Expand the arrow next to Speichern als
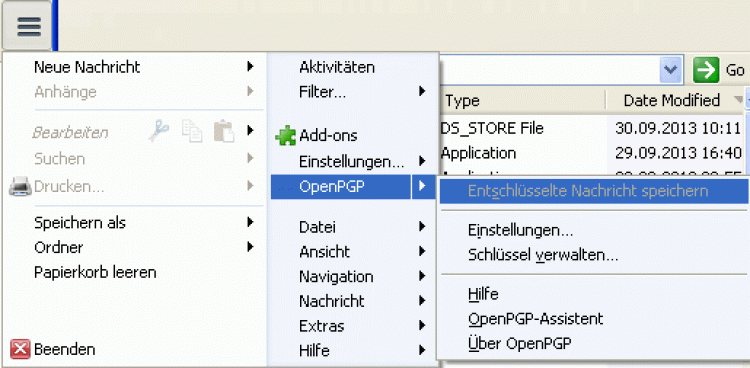The width and height of the screenshot is (750, 368). tap(250, 222)
